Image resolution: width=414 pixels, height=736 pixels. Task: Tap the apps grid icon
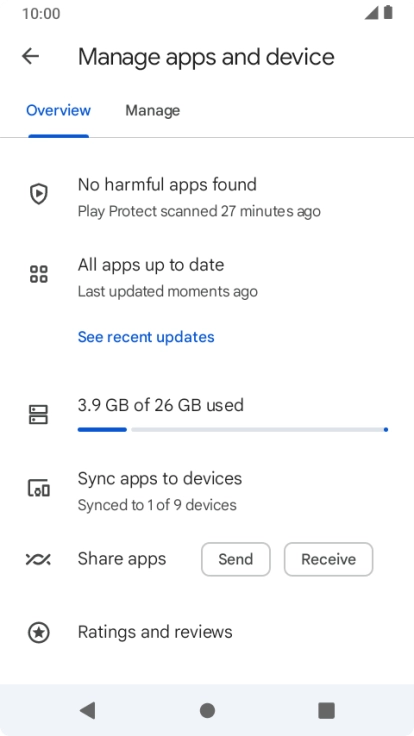pos(38,274)
